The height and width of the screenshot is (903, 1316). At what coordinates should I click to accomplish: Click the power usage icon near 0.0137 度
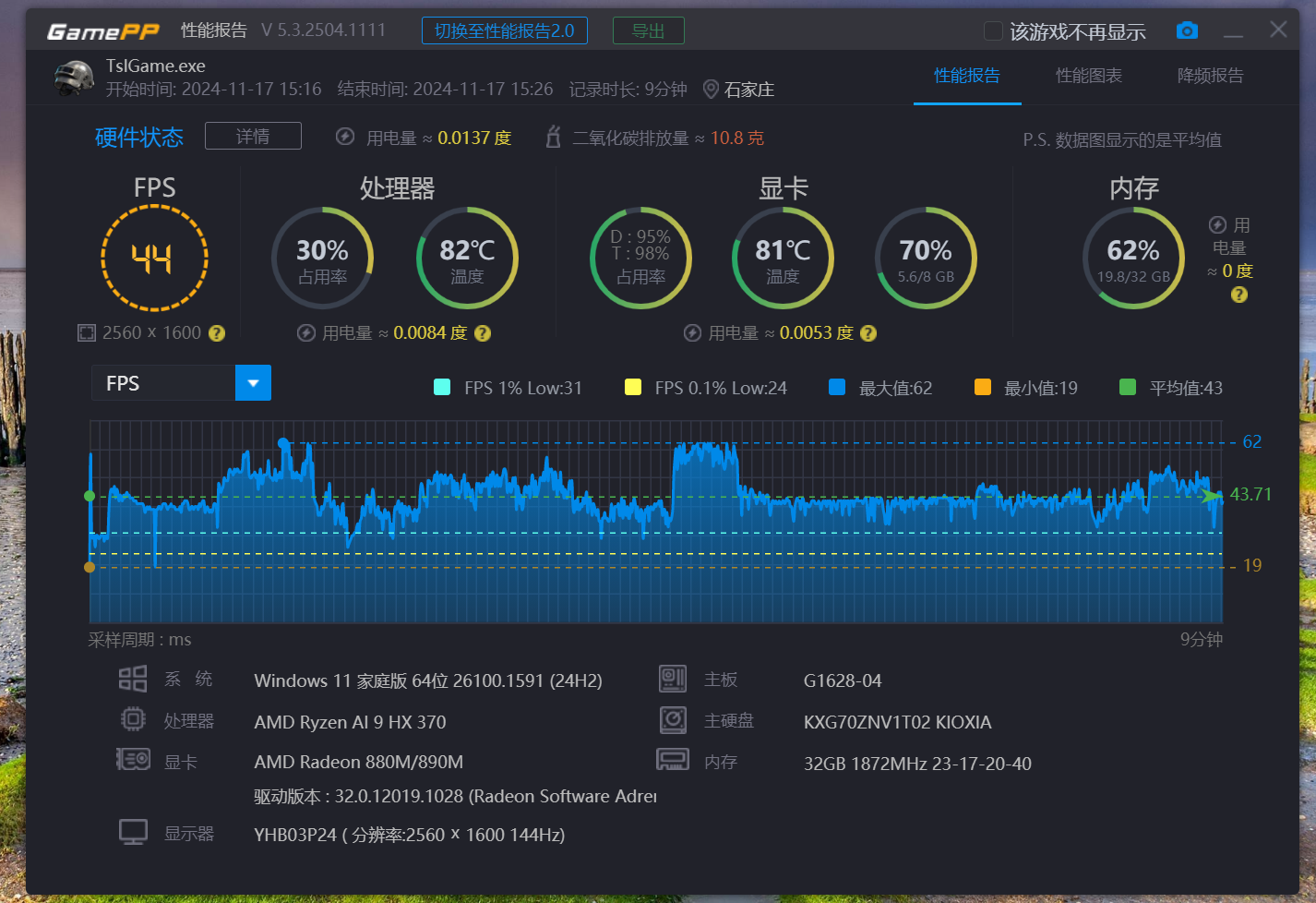[345, 137]
